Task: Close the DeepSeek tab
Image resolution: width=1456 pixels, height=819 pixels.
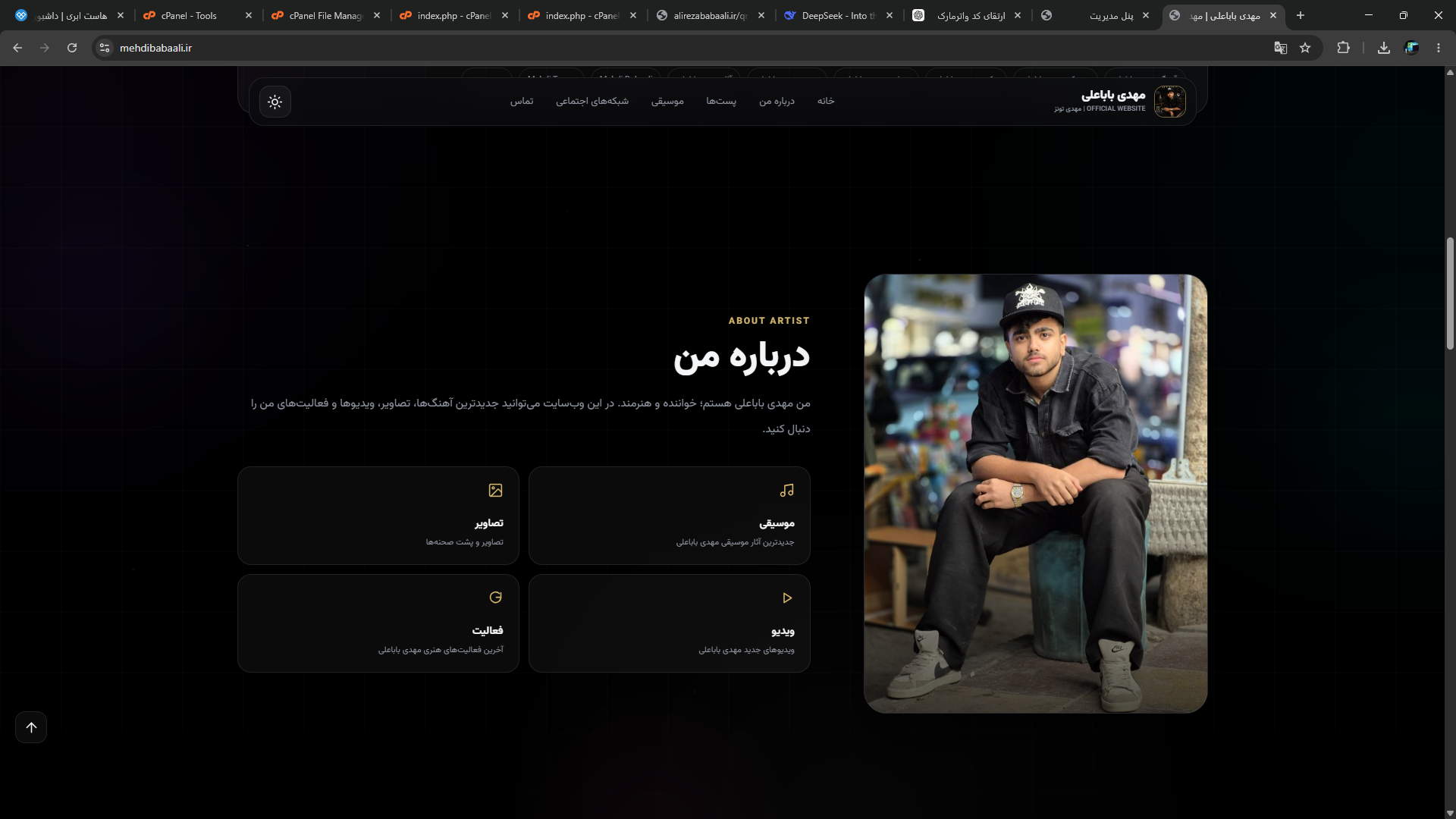Action: 890,15
